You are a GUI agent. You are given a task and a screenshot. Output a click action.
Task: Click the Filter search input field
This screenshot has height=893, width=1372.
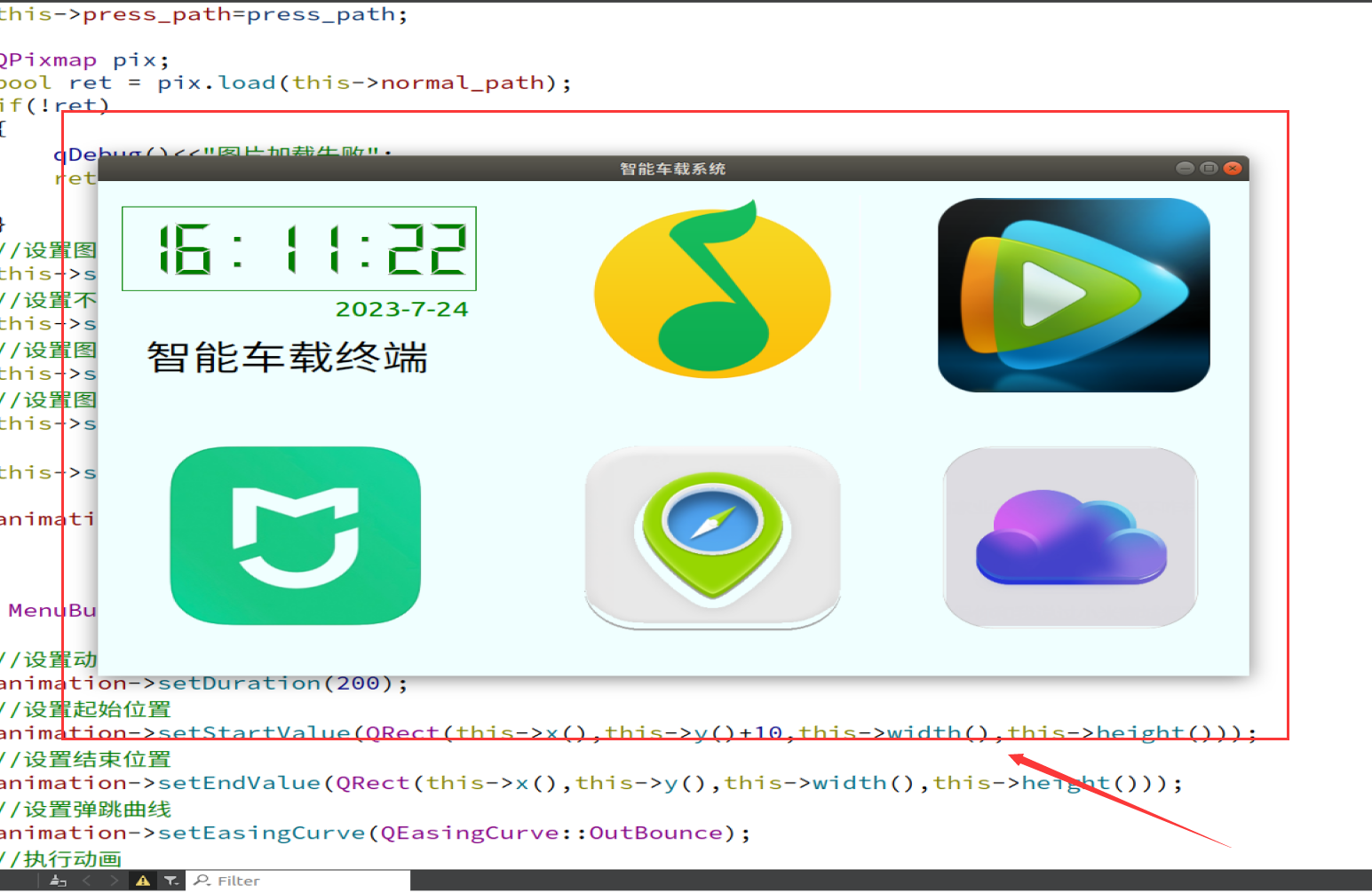[299, 881]
